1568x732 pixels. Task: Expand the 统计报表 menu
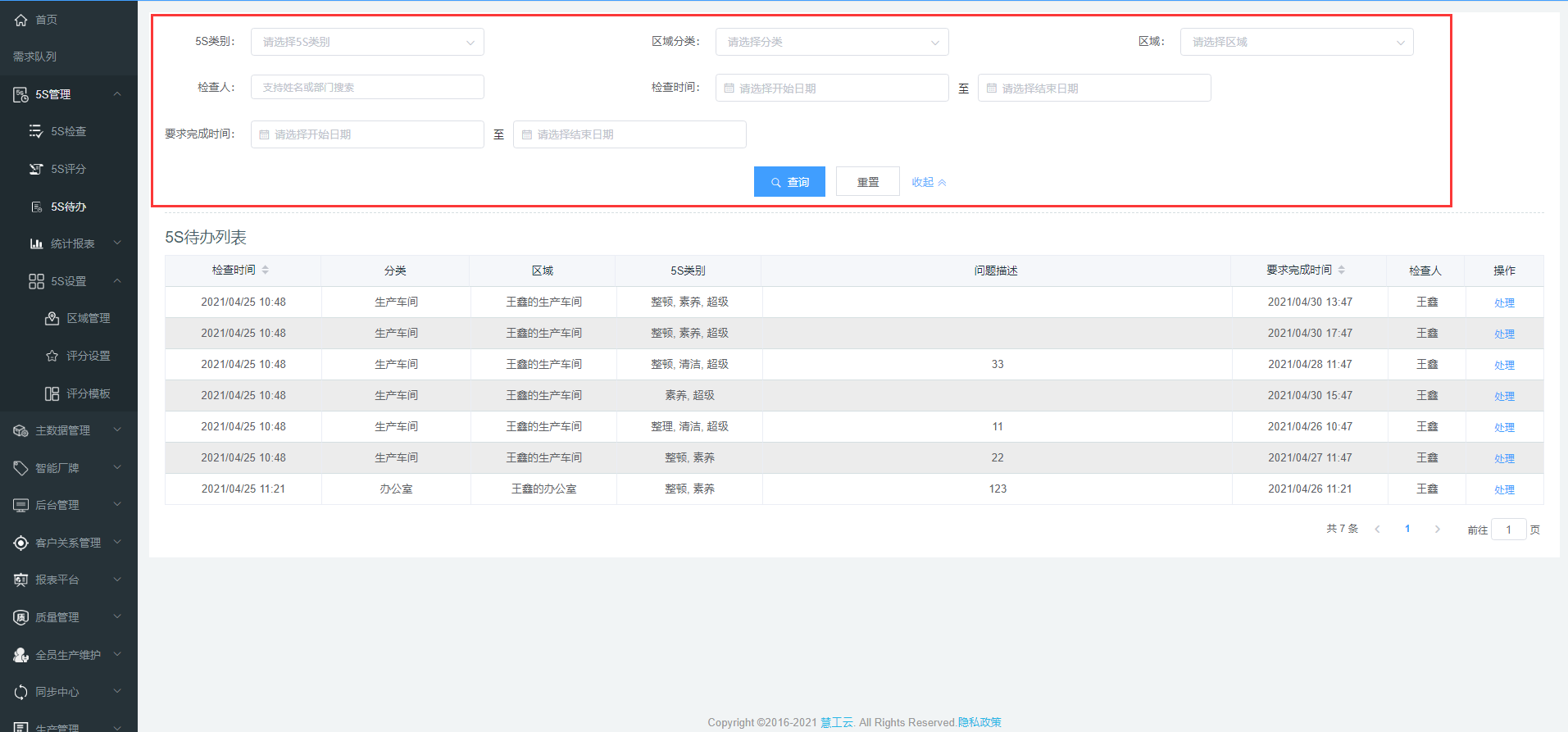pyautogui.click(x=72, y=243)
